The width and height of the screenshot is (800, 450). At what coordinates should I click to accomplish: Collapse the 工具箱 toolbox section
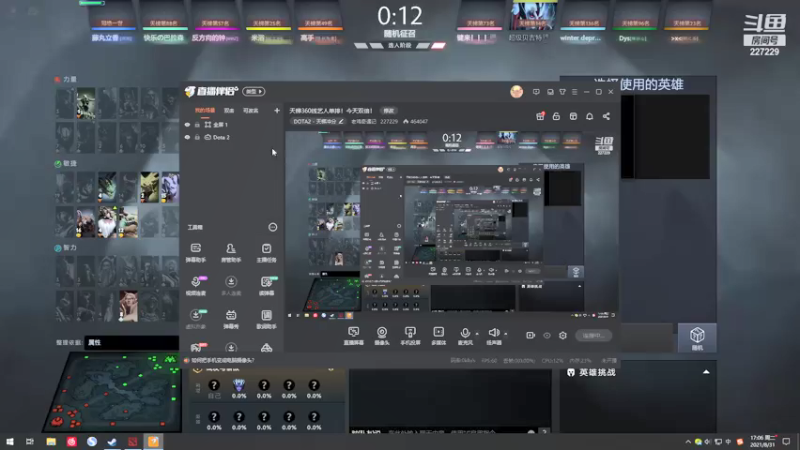[272, 227]
